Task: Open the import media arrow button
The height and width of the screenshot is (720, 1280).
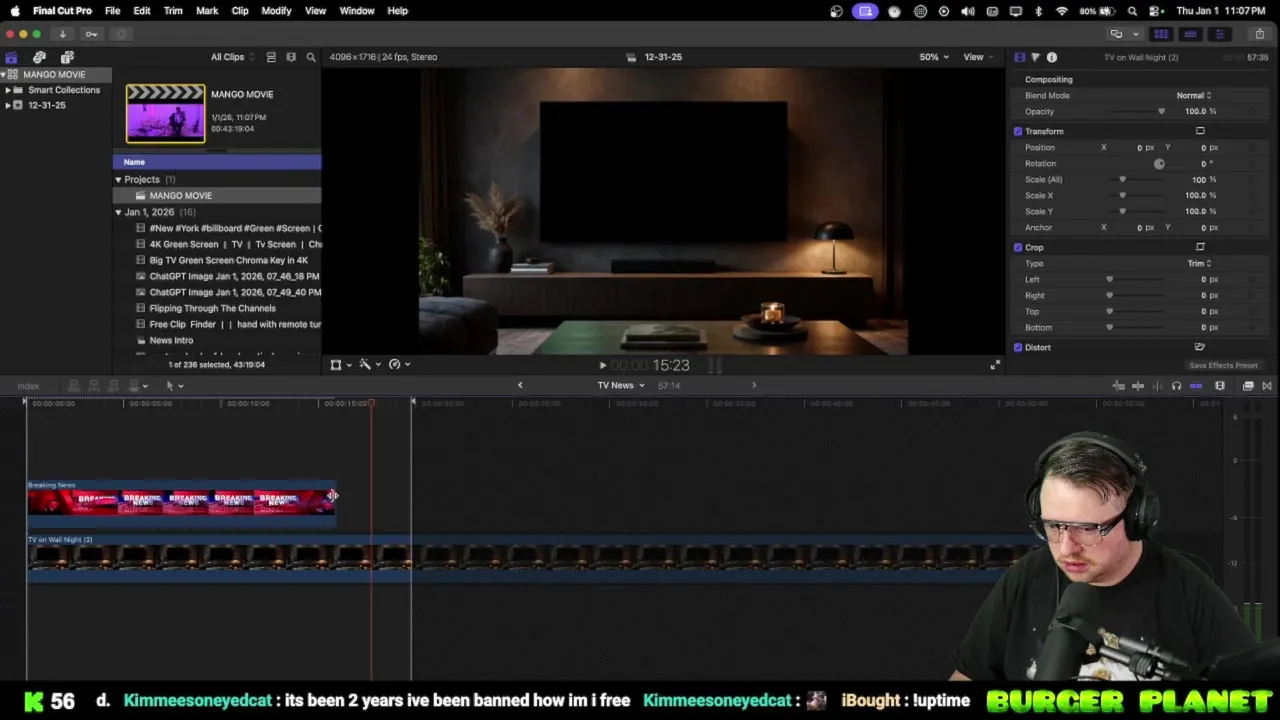Action: click(x=62, y=34)
